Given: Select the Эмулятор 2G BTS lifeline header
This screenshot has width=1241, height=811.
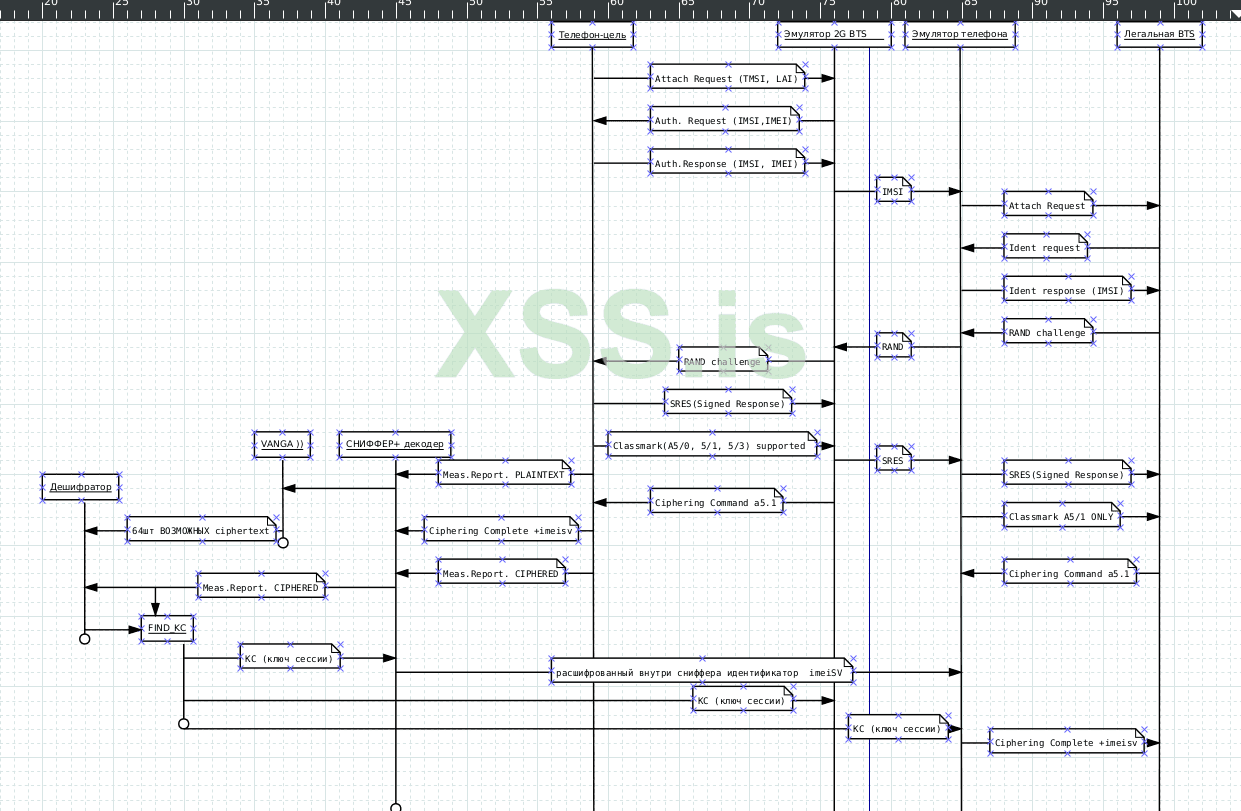Looking at the screenshot, I should pyautogui.click(x=835, y=35).
